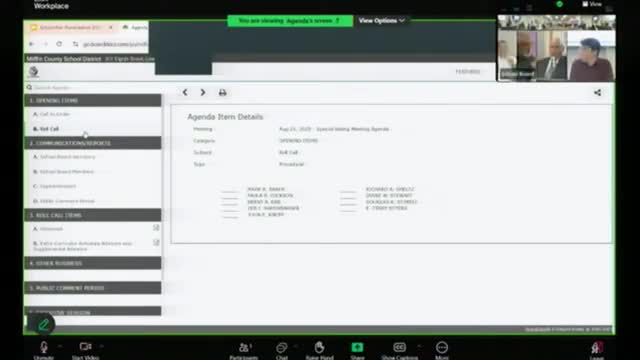
Task: Click the Raise Hand icon
Action: [320, 347]
